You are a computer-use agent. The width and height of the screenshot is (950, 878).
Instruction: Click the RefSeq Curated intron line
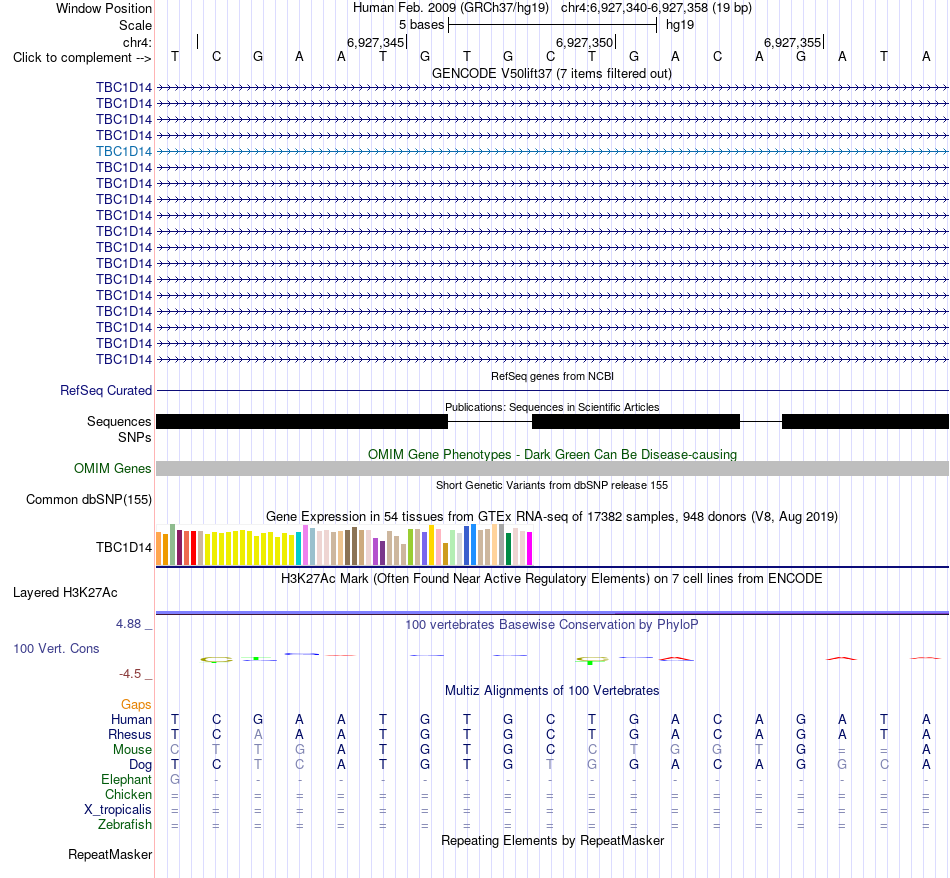(x=553, y=390)
